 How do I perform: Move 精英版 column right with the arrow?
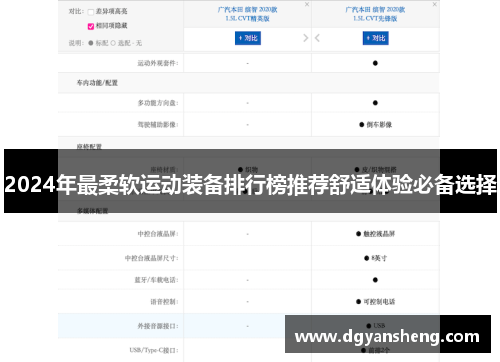click(305, 38)
